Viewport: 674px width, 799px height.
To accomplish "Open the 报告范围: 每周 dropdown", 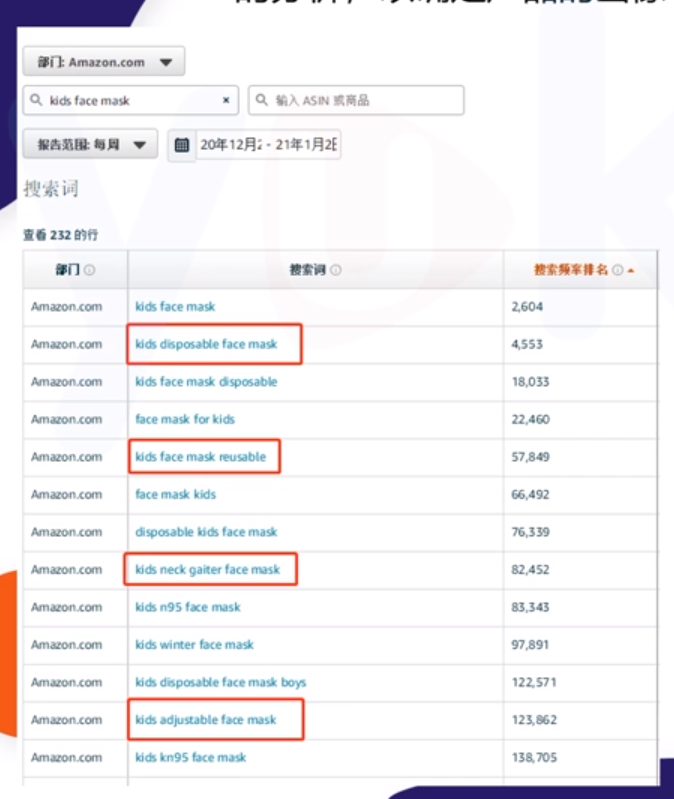I will tap(90, 145).
